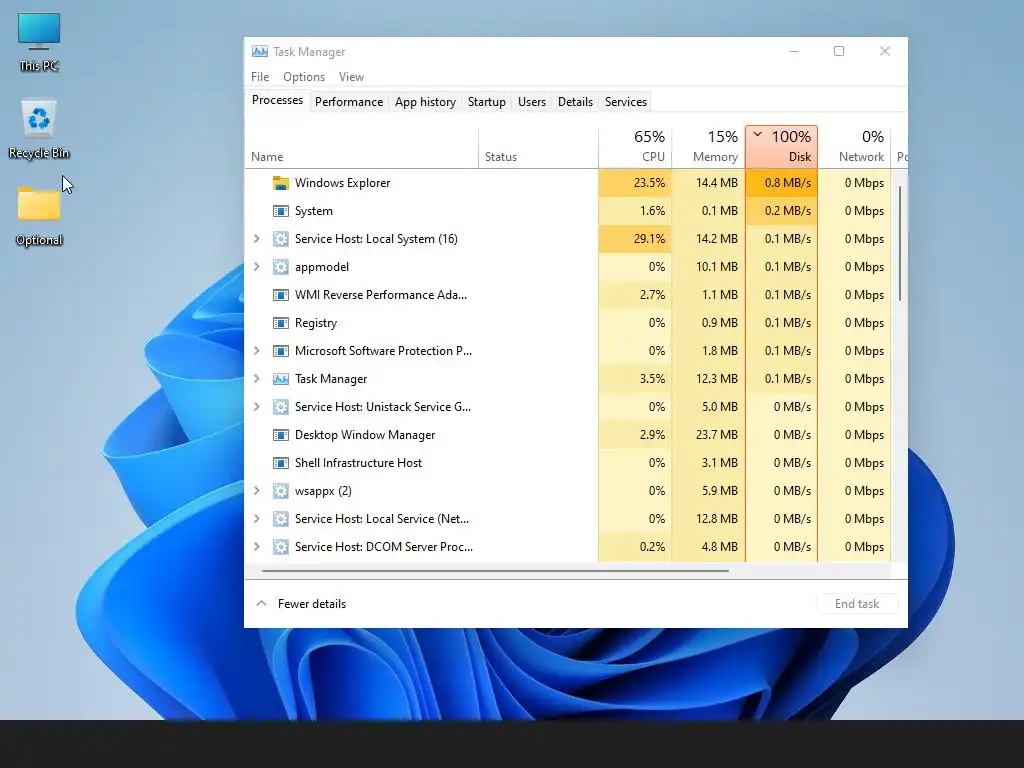Click the horizontal scrollbar below process list

pos(495,571)
